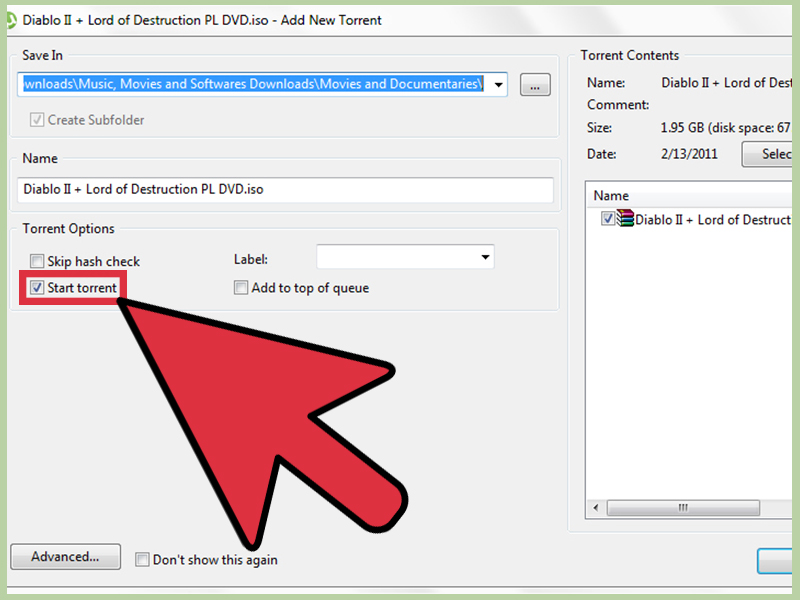800x600 pixels.
Task: Click the torrent Name text field
Action: tap(285, 190)
